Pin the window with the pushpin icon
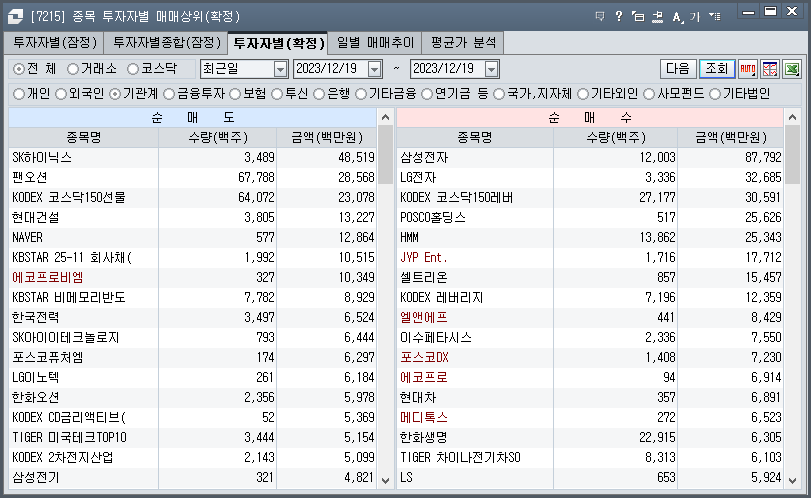The height and width of the screenshot is (498, 811). [x=657, y=17]
